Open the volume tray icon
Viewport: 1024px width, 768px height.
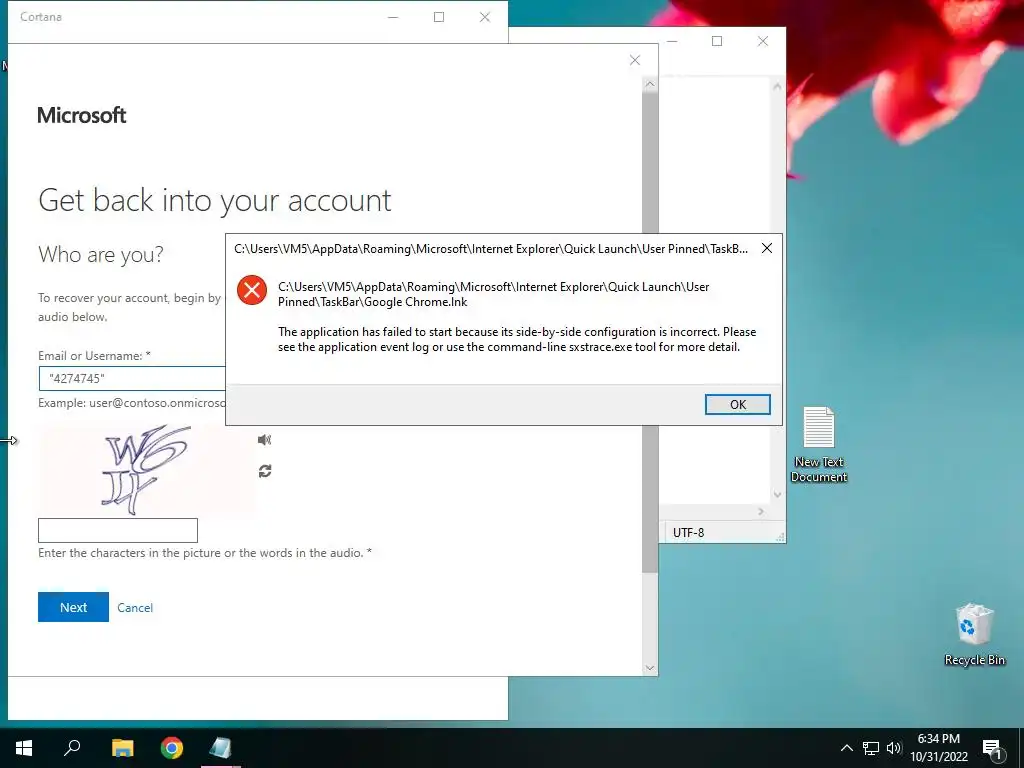pyautogui.click(x=893, y=748)
